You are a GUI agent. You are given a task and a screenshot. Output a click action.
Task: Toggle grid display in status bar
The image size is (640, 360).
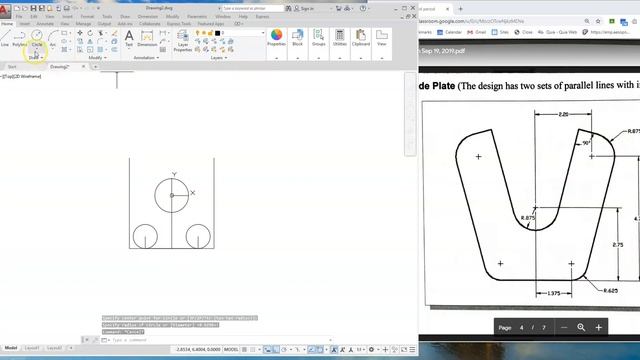coord(244,349)
